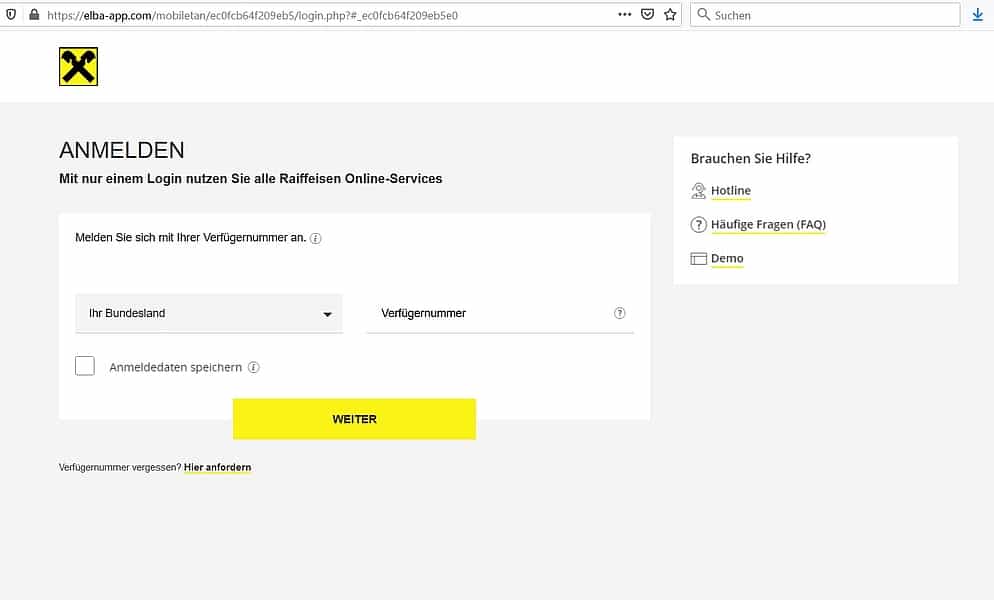Image resolution: width=994 pixels, height=600 pixels.
Task: Open the Hier anfordern link
Action: [217, 467]
